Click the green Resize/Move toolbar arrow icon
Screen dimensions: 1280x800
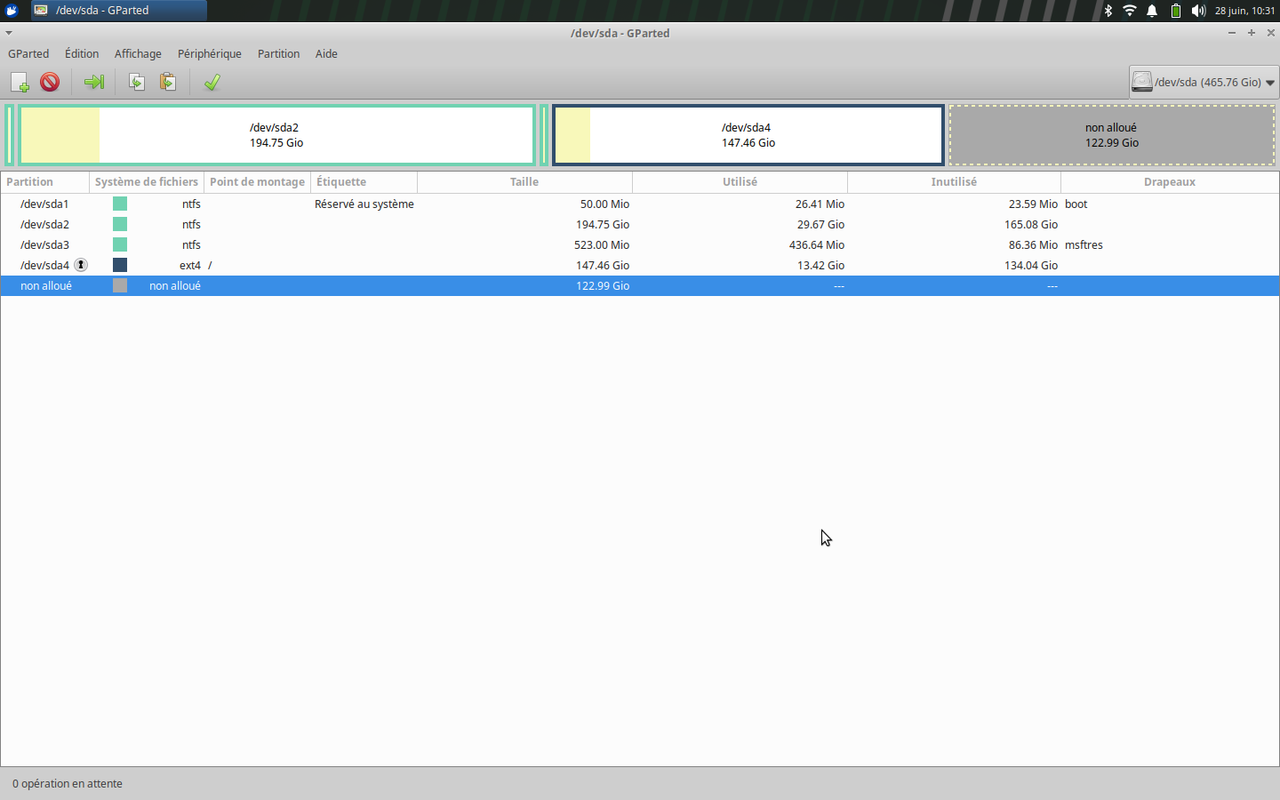pyautogui.click(x=94, y=82)
